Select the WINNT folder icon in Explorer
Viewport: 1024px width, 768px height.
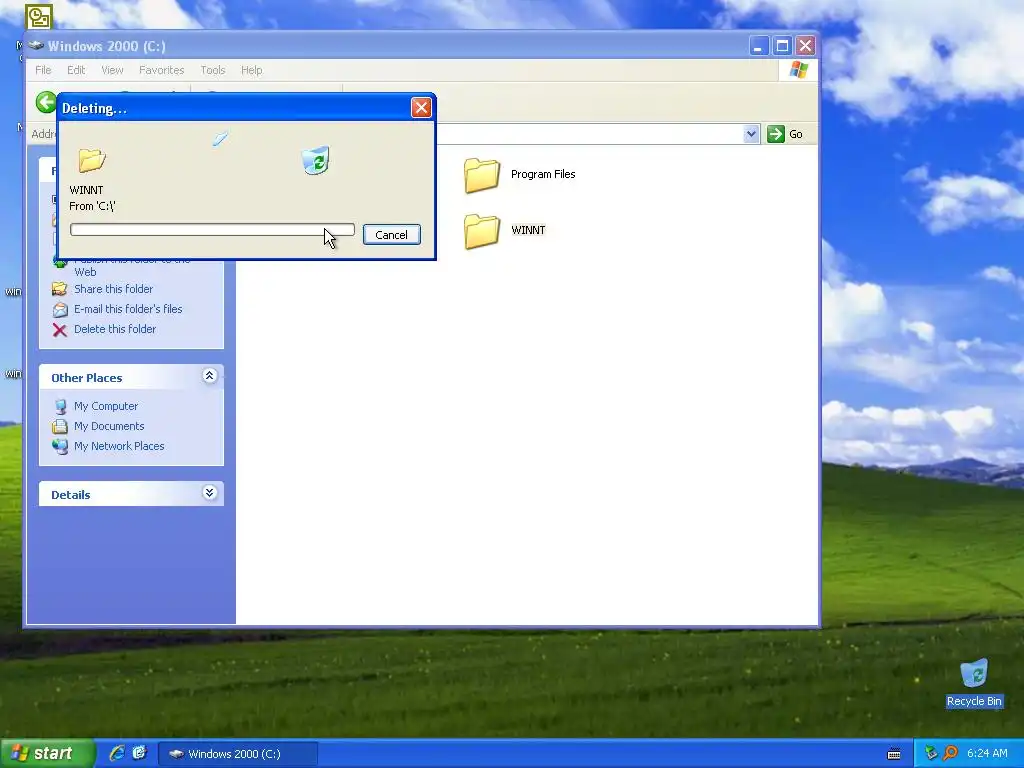pyautogui.click(x=482, y=231)
